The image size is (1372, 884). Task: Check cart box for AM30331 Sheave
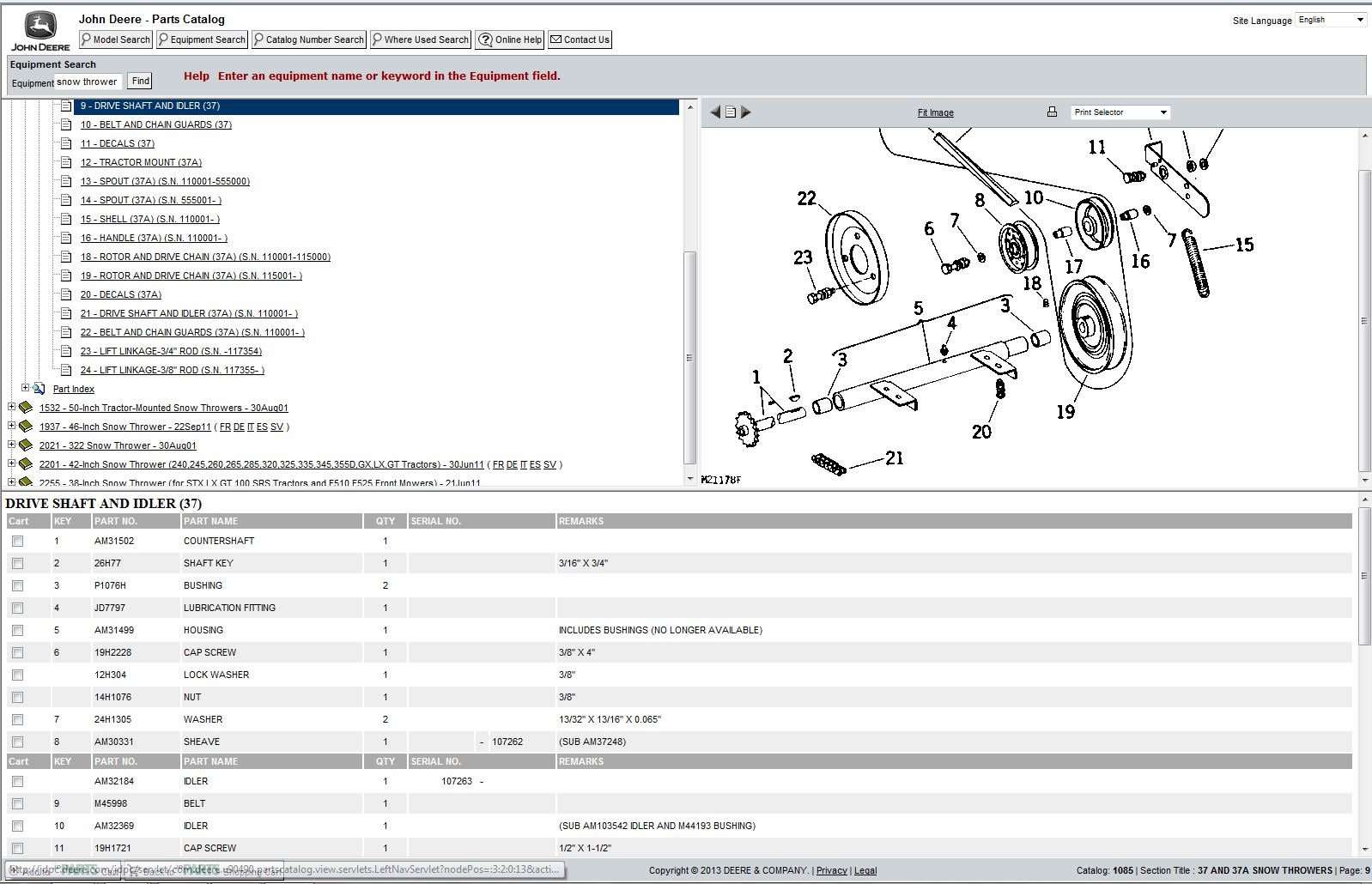[x=17, y=742]
